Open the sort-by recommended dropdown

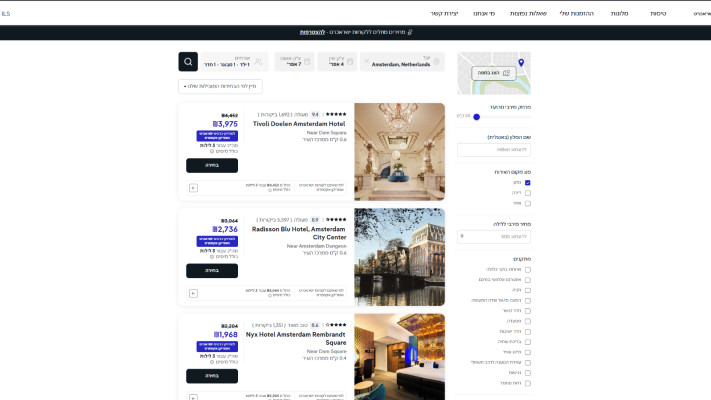click(x=220, y=86)
